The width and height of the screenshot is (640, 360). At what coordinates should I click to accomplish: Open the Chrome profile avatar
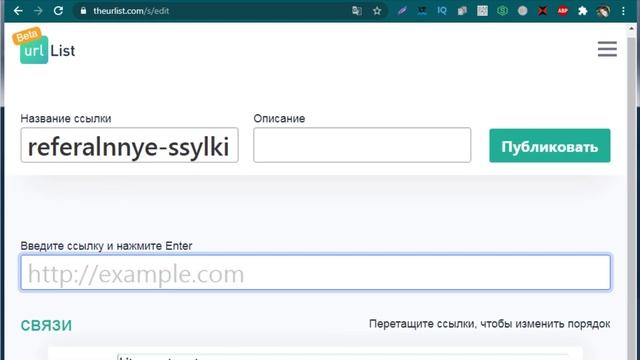603,11
